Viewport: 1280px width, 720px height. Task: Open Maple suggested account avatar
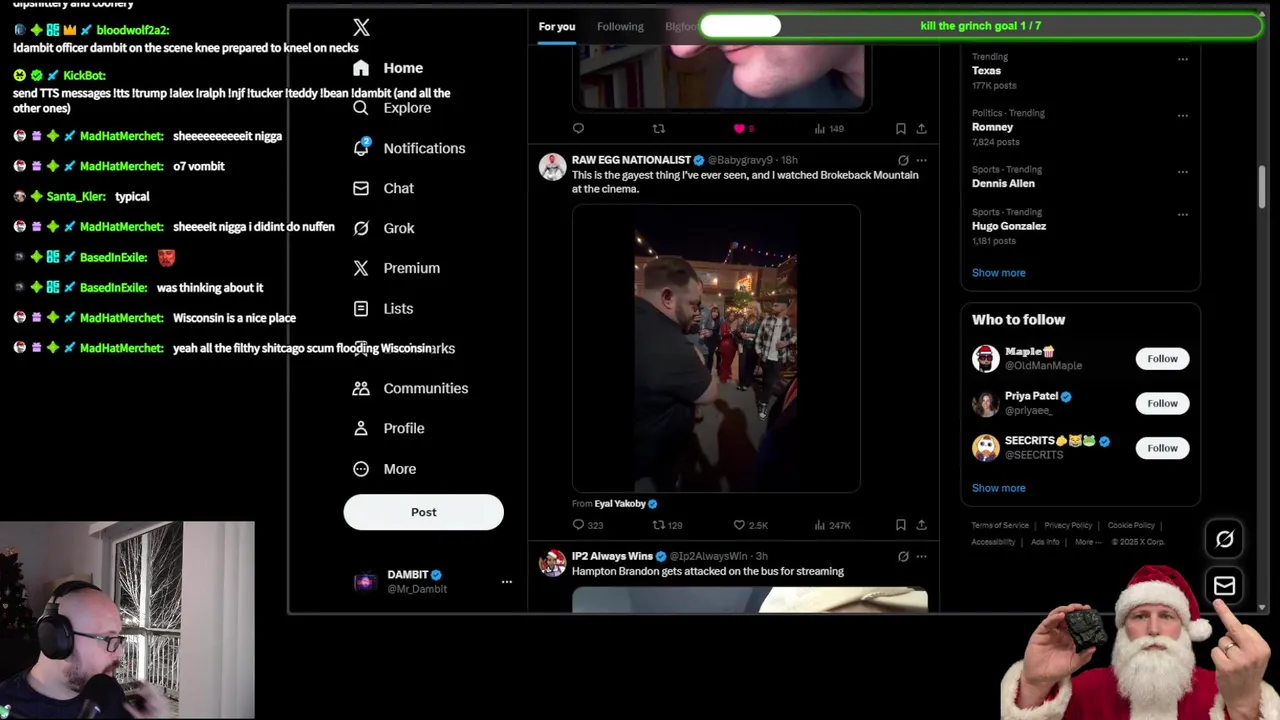coord(986,358)
